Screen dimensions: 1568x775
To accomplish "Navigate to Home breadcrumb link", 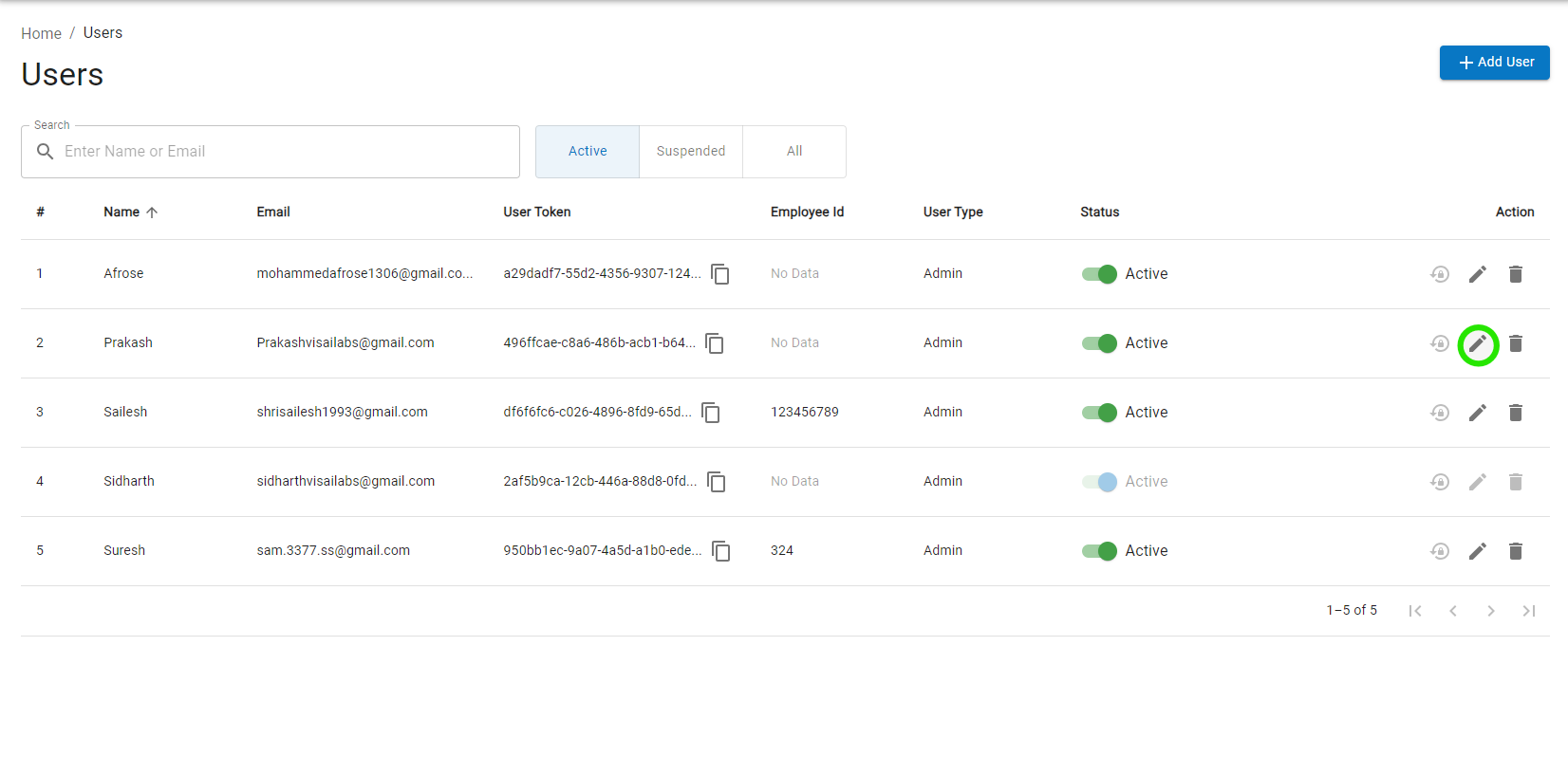I will 42,33.
